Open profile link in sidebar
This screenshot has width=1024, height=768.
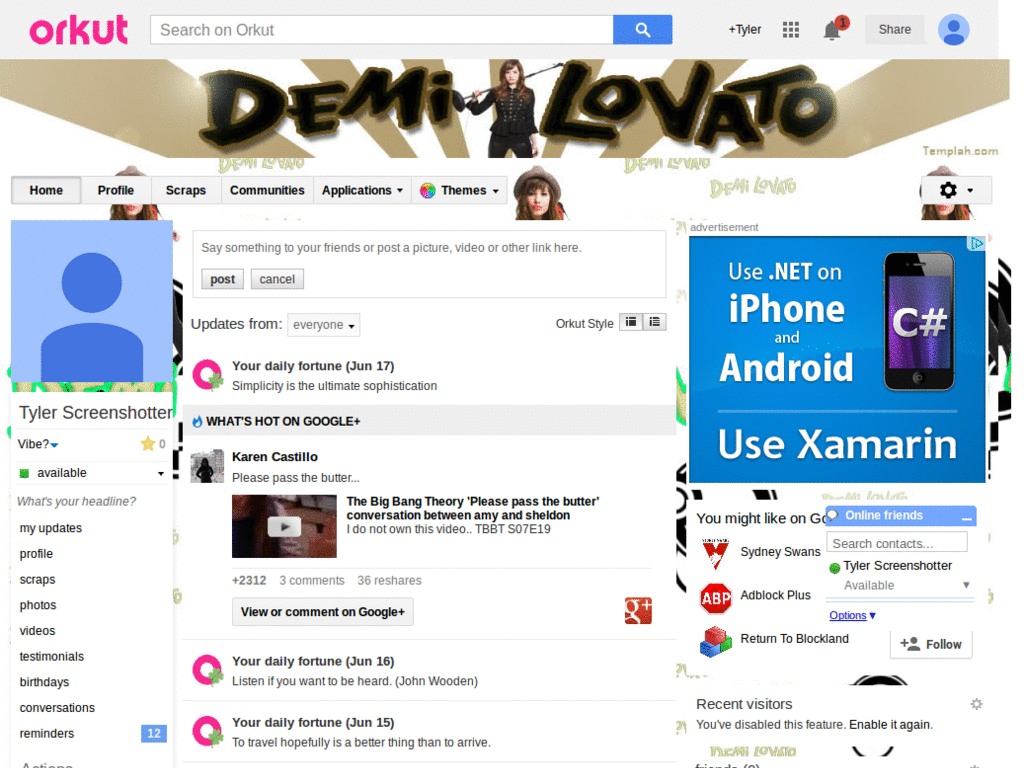coord(36,554)
